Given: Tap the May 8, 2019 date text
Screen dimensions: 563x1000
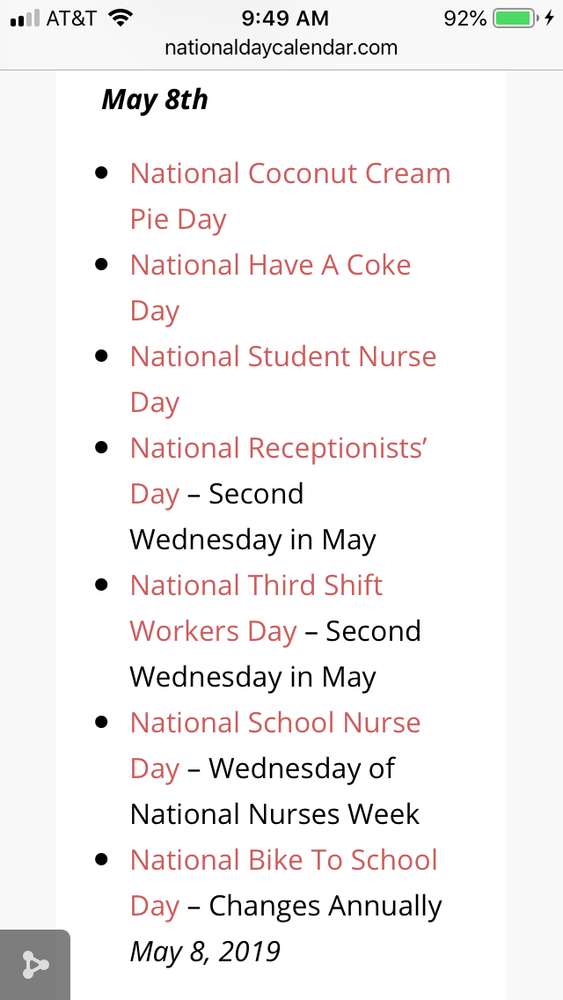Looking at the screenshot, I should (x=205, y=952).
